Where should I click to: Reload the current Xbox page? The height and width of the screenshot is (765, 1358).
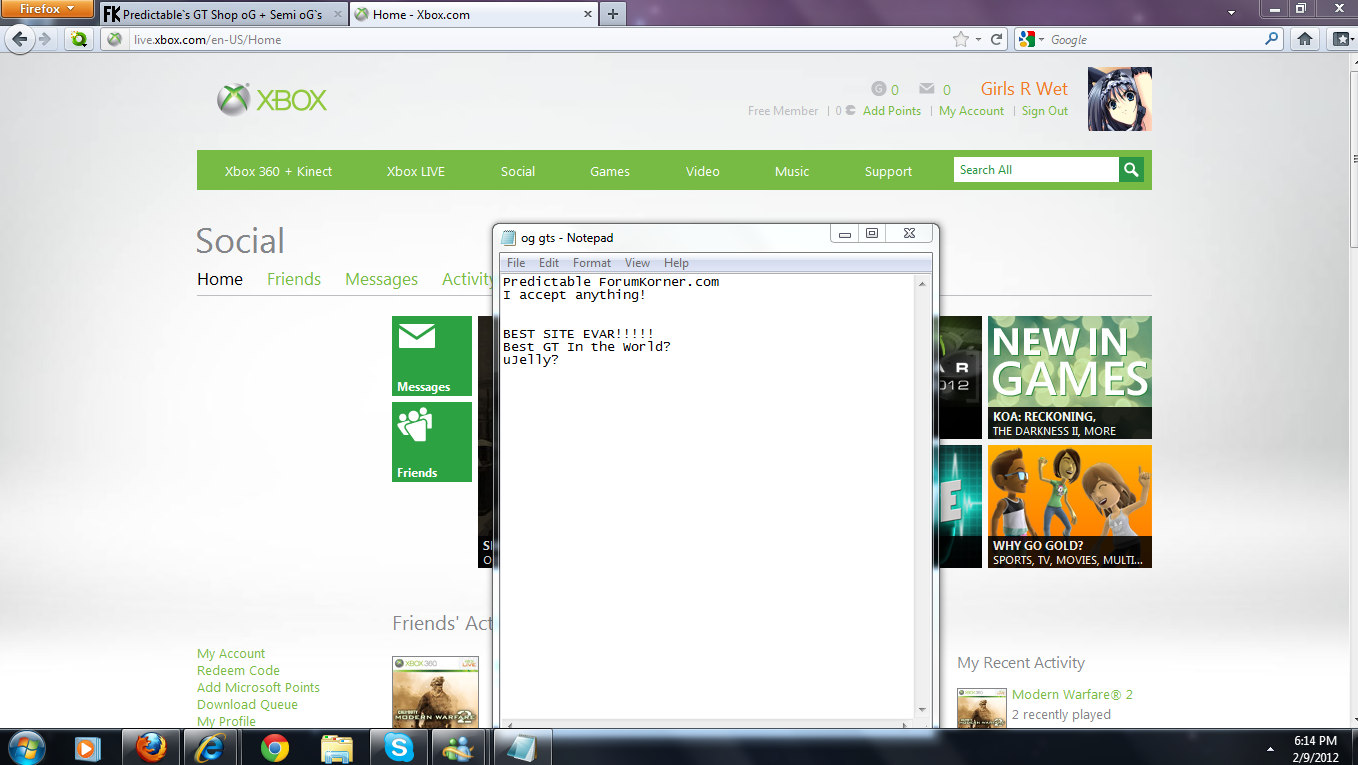[x=997, y=40]
